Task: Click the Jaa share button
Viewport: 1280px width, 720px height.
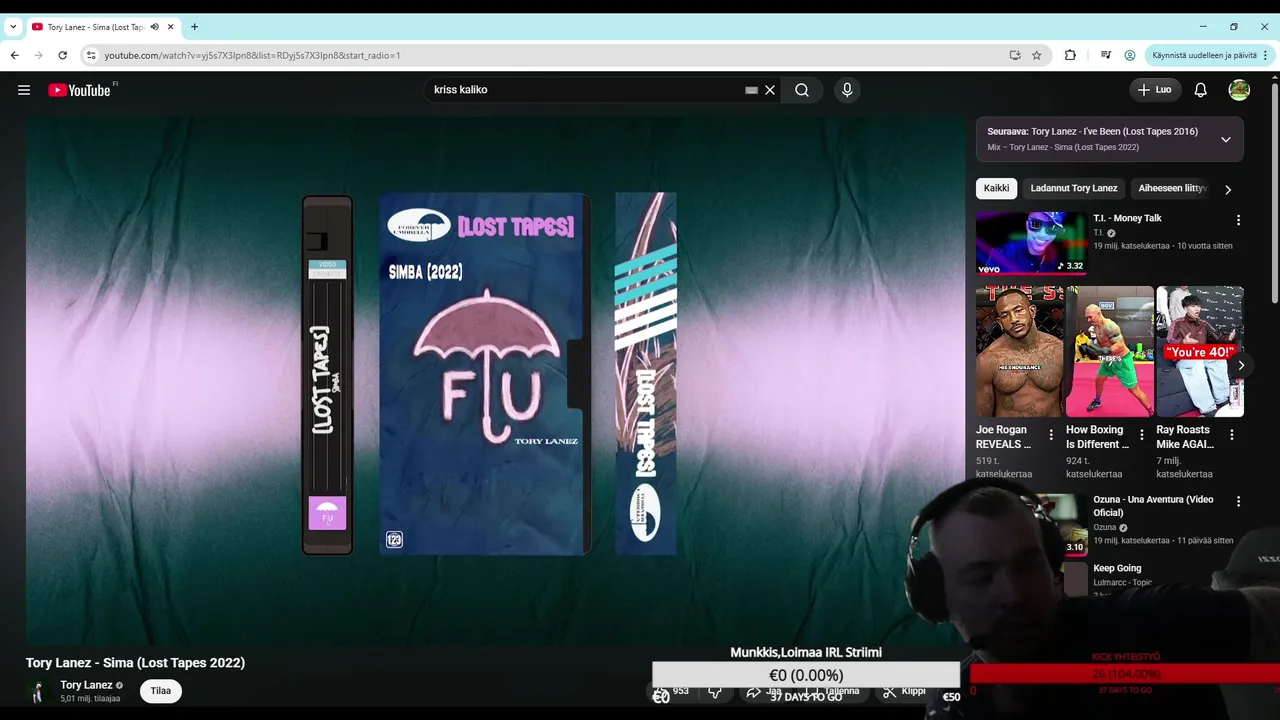Action: point(764,691)
